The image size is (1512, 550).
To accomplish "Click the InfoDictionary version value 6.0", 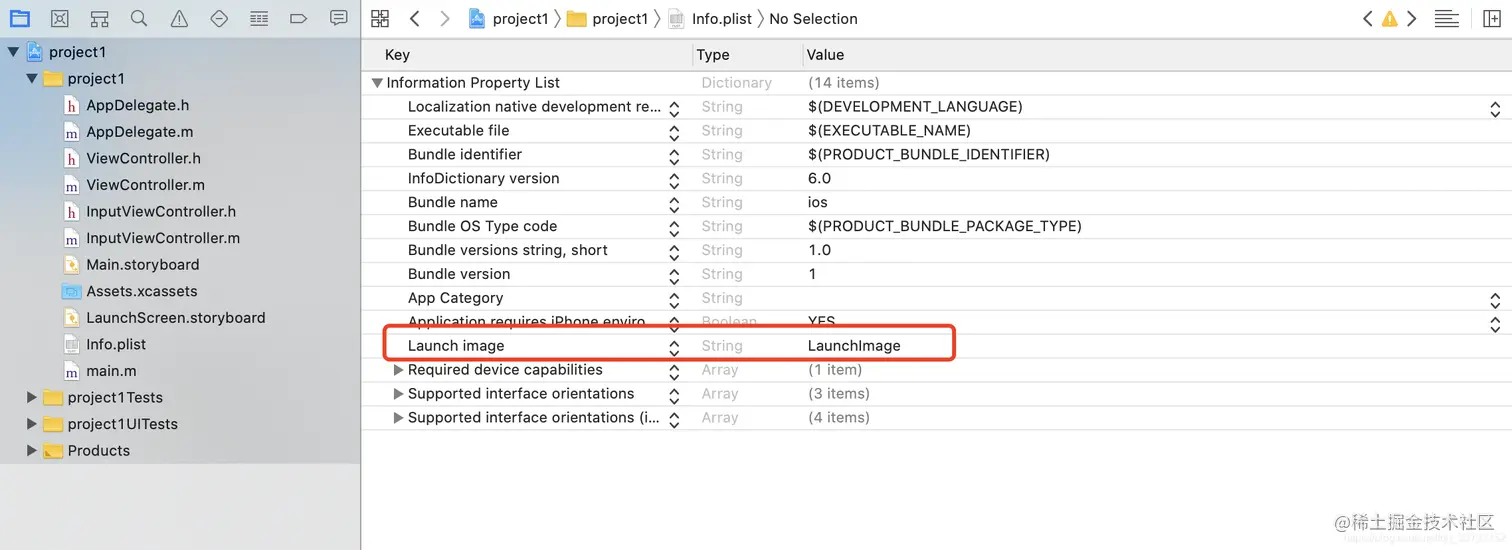I will pos(819,178).
